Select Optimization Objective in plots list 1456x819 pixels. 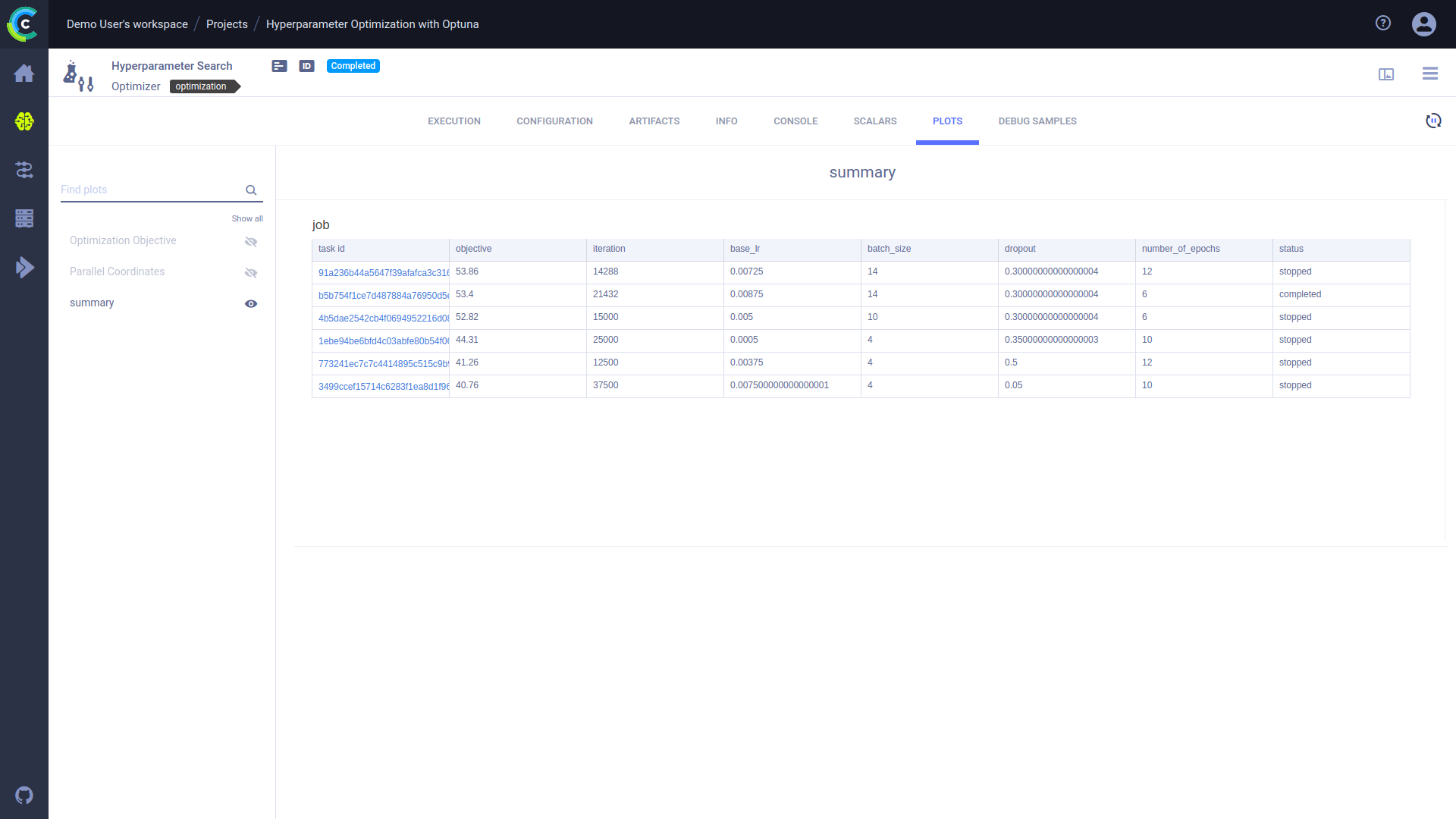pos(123,240)
